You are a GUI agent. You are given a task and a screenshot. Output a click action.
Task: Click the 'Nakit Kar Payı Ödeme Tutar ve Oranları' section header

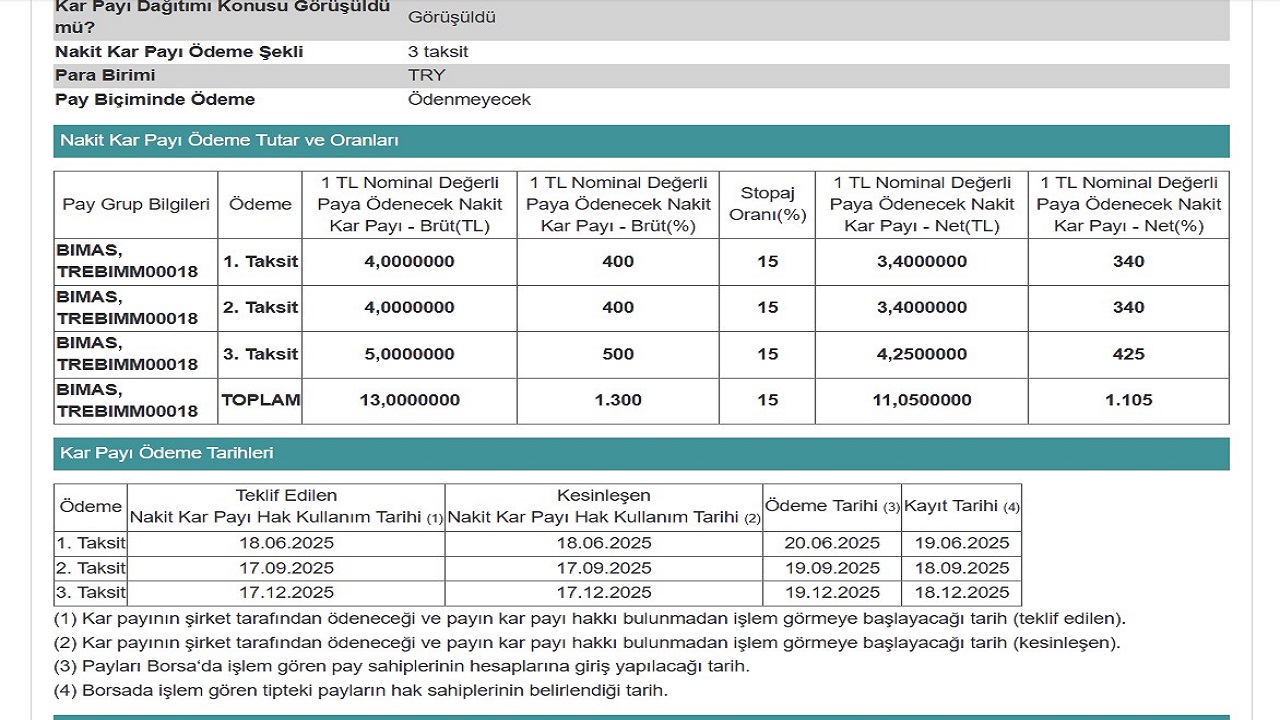(229, 141)
